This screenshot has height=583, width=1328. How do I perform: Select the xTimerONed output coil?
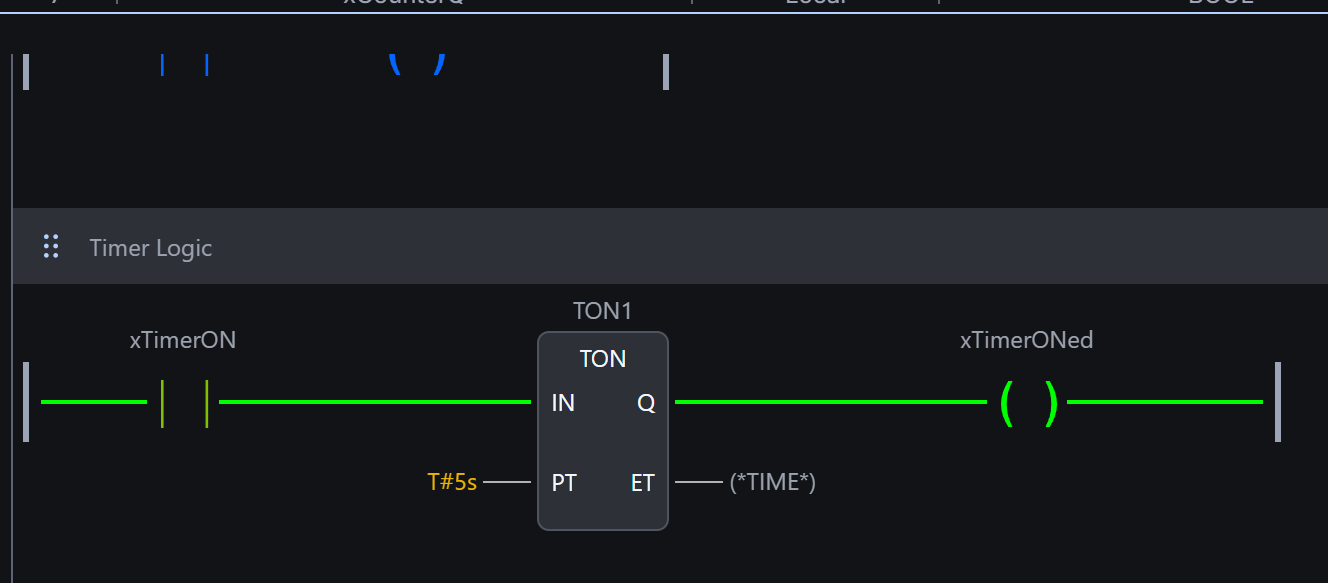[x=1028, y=403]
